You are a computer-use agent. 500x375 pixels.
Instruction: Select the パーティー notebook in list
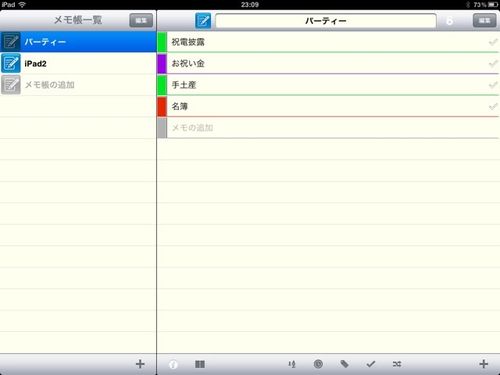point(78,42)
